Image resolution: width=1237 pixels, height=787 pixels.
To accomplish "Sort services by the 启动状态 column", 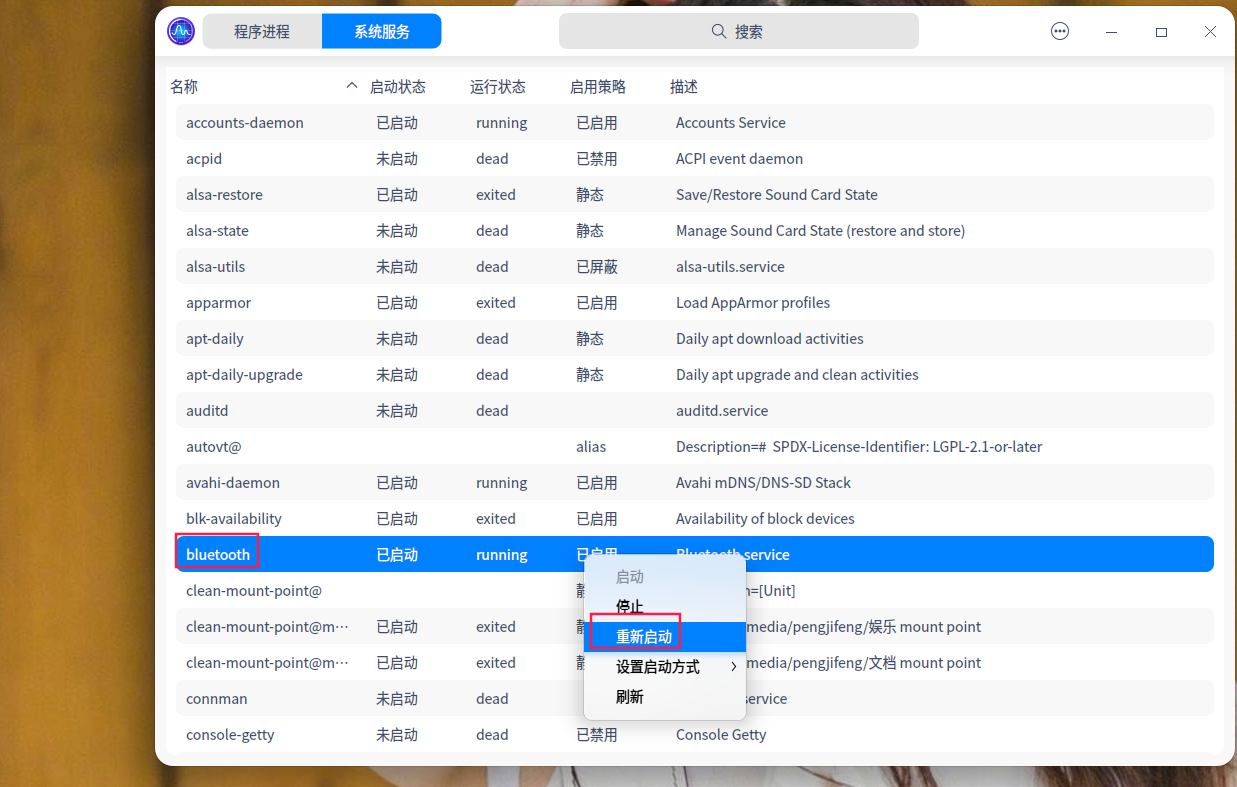I will point(397,86).
